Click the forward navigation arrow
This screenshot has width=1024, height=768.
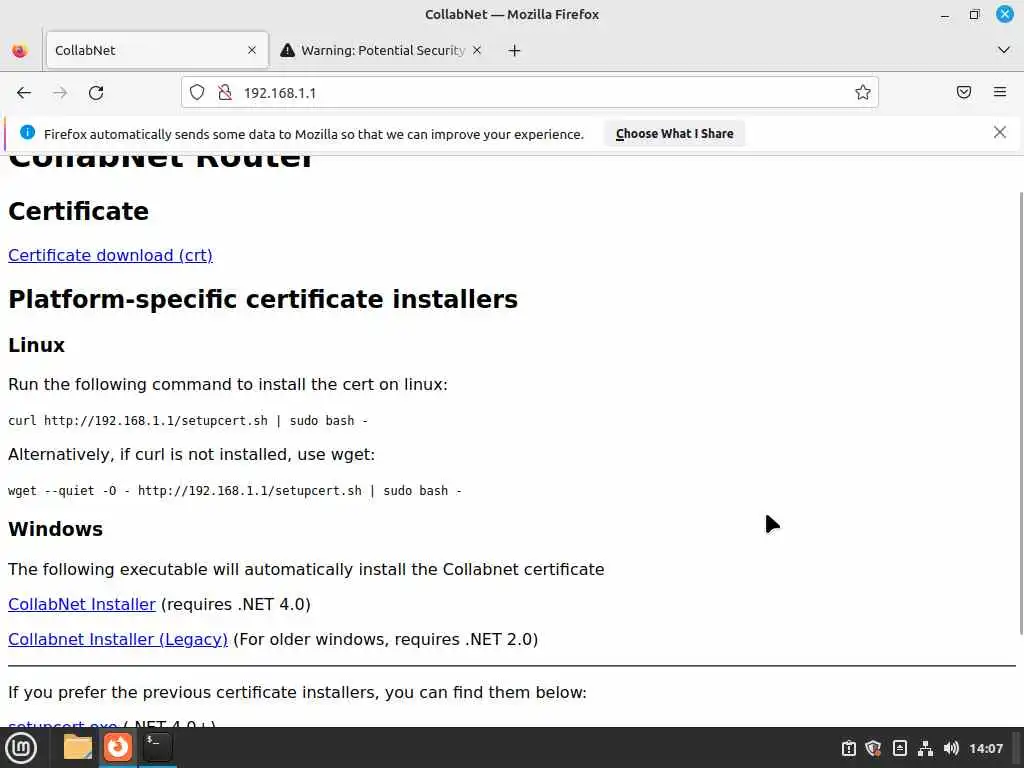(60, 93)
